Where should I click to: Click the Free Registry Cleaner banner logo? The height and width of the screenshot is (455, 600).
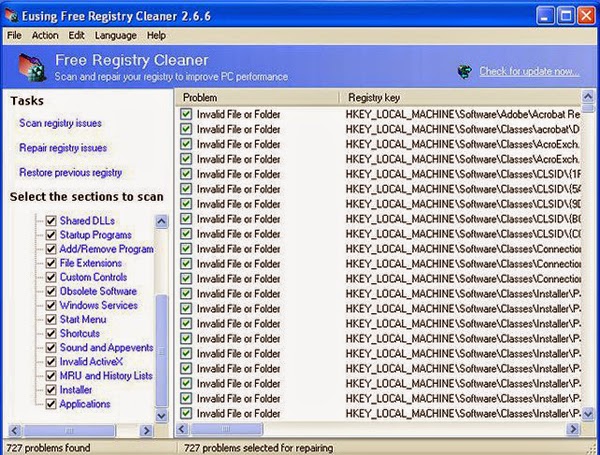pyautogui.click(x=32, y=67)
